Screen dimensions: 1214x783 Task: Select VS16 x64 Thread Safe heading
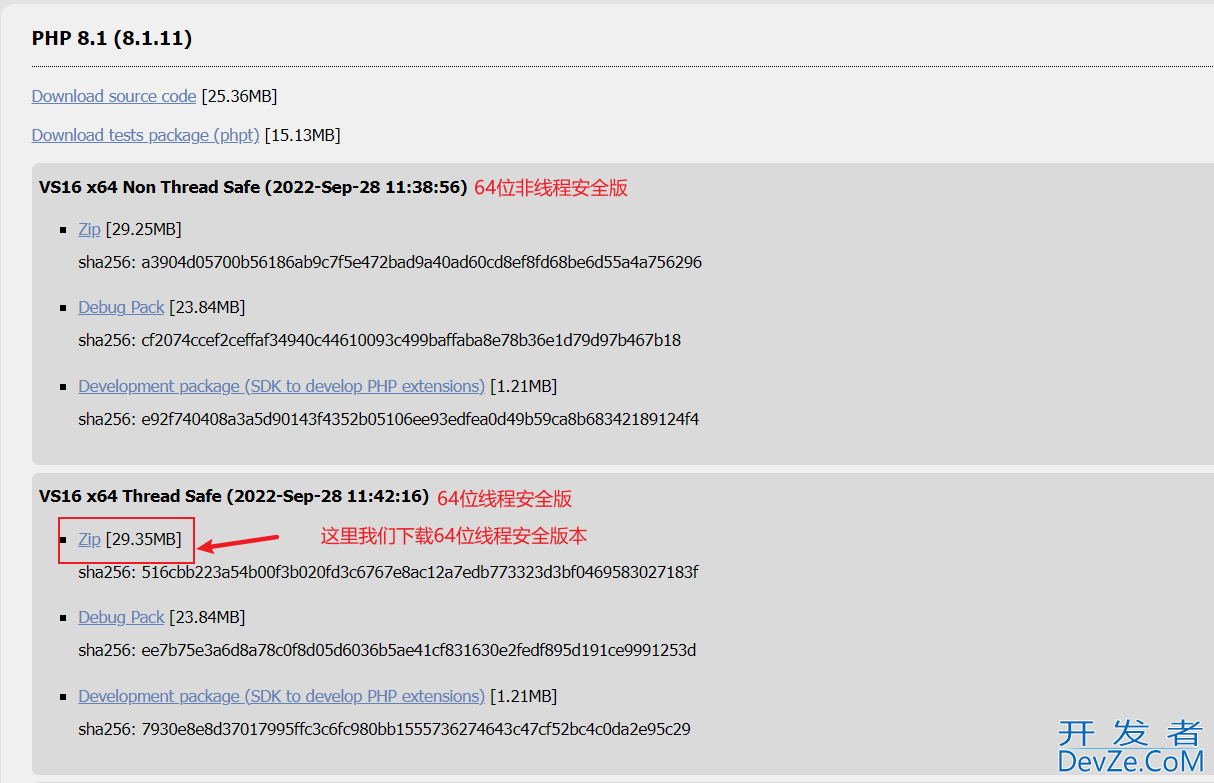[234, 496]
